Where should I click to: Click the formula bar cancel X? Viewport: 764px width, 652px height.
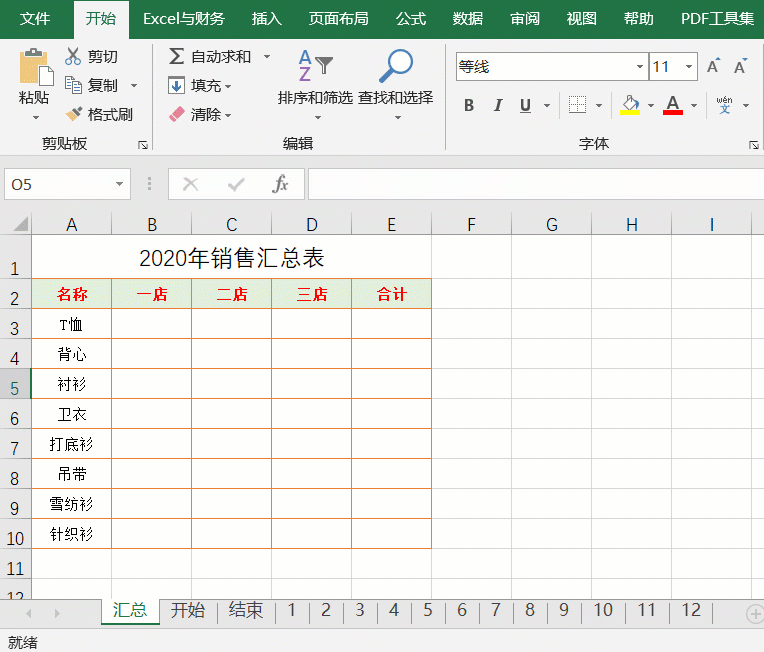coord(191,184)
